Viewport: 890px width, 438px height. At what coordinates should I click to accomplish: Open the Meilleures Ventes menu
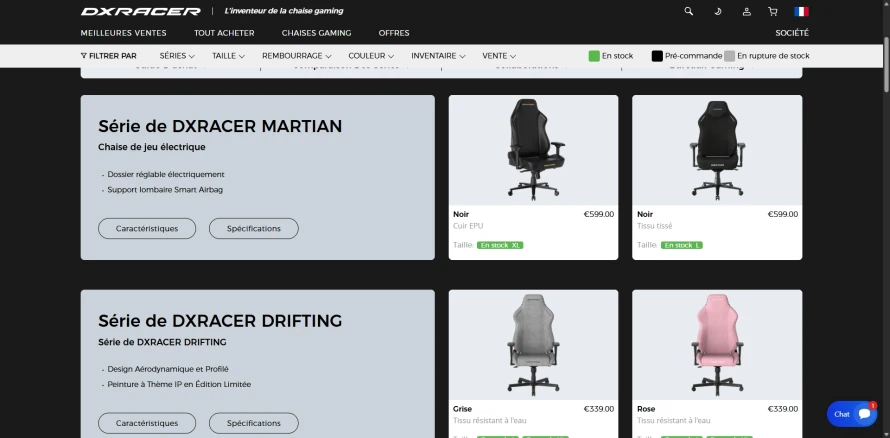point(124,33)
